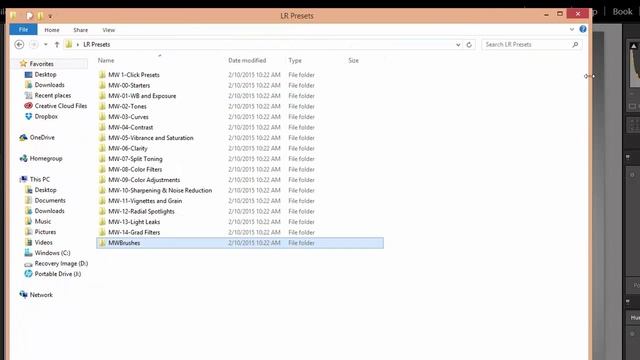Open the Quick Access Toolbar customize arrow
640x360 pixels.
point(50,16)
